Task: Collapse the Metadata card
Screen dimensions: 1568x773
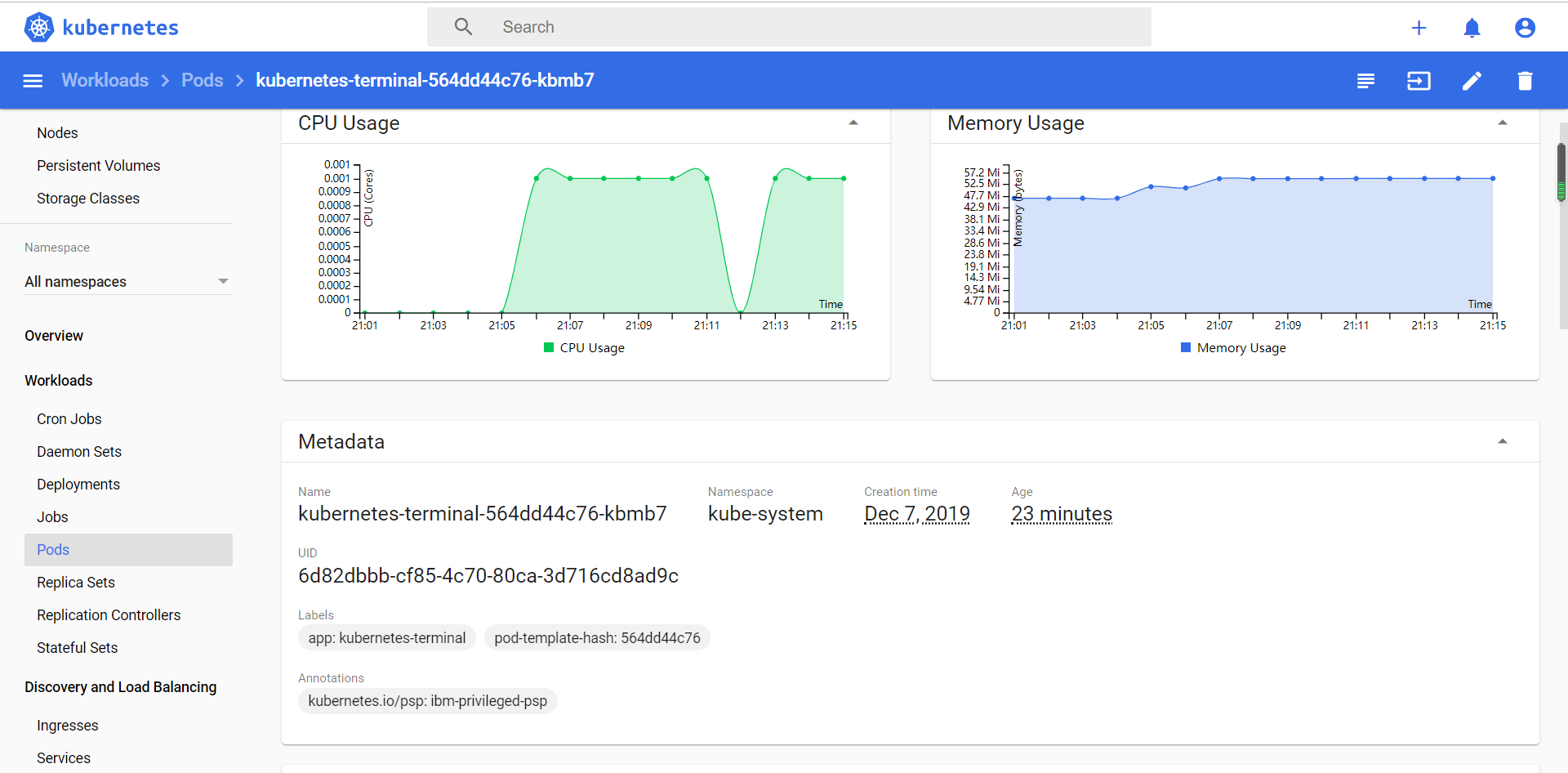Action: (x=1503, y=441)
